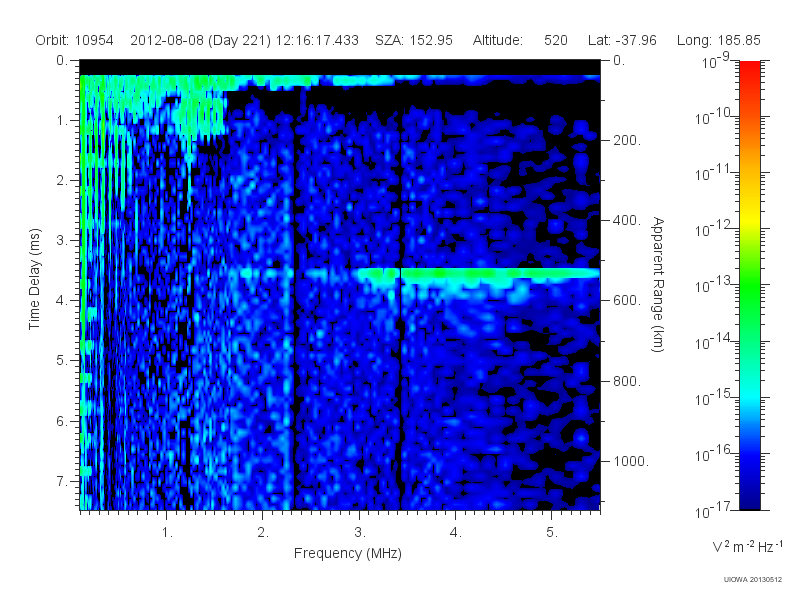Click the '0.' time delay tick label
The height and width of the screenshot is (600, 800).
coord(62,61)
